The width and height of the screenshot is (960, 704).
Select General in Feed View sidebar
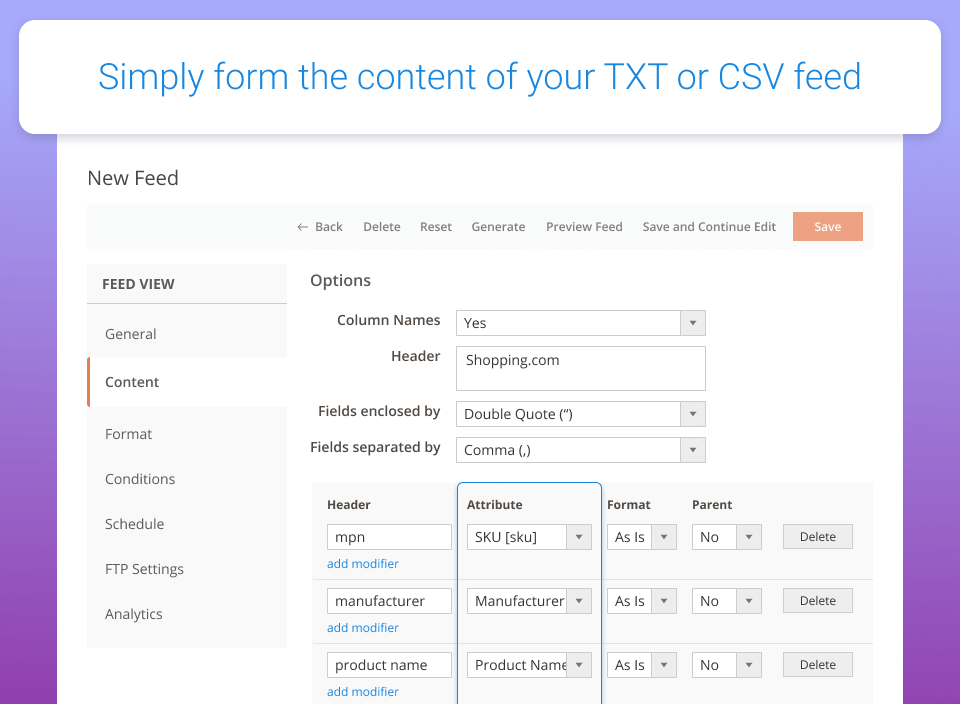130,333
